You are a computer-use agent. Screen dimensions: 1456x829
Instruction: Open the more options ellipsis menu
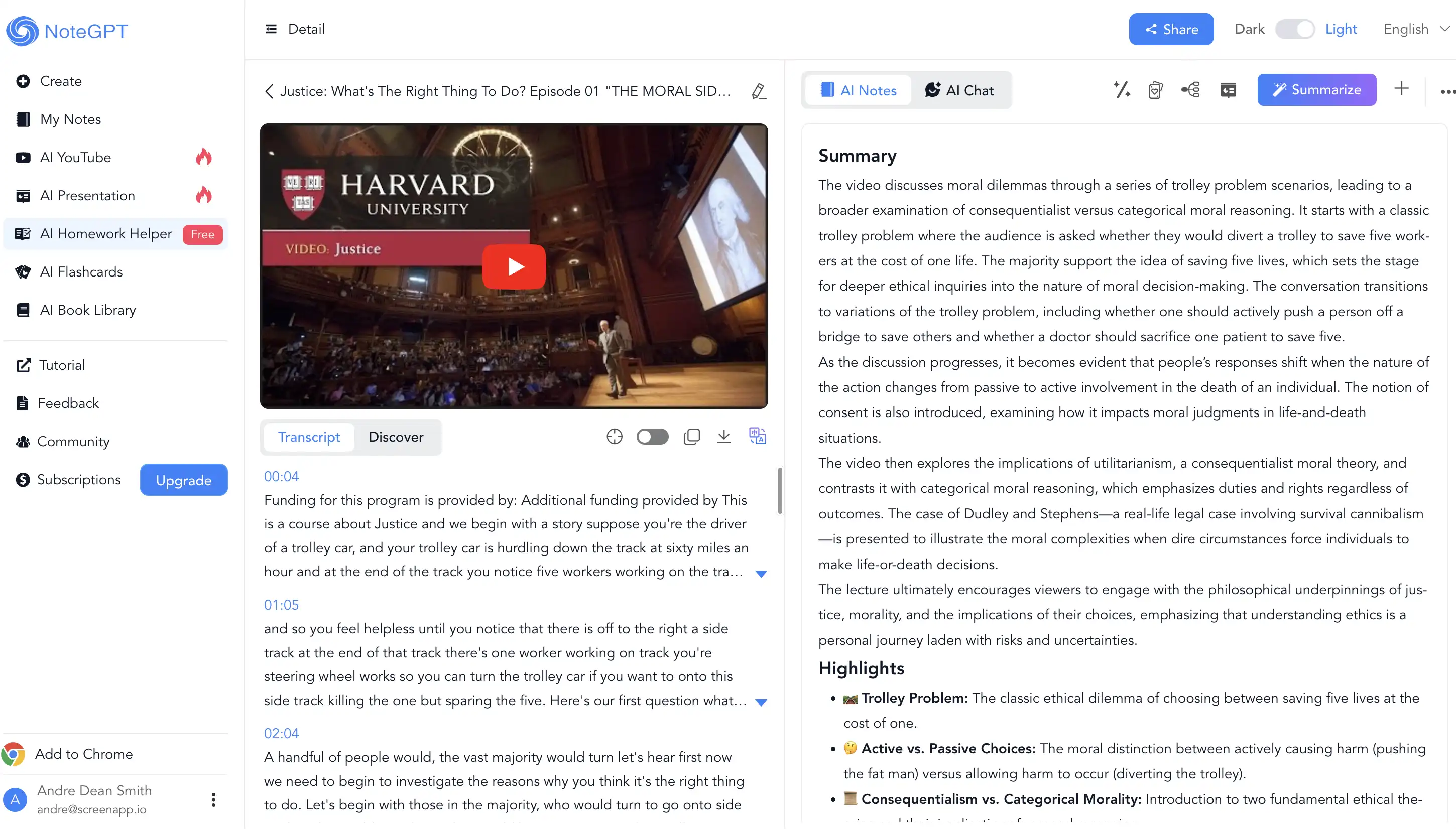(1447, 91)
